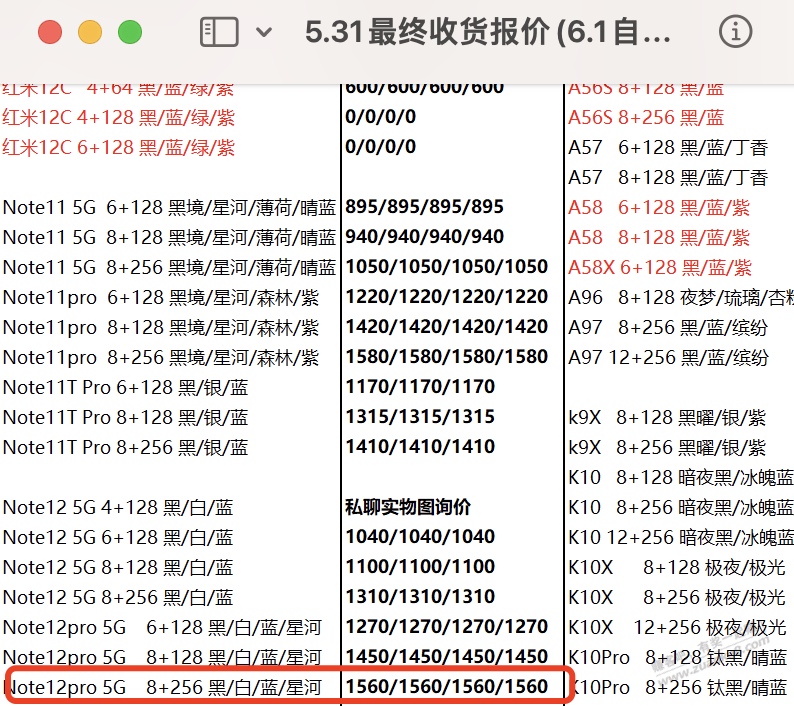The width and height of the screenshot is (794, 706).
Task: Select A58 8+128 黑/蓝/紫 entry
Action: coord(659,238)
